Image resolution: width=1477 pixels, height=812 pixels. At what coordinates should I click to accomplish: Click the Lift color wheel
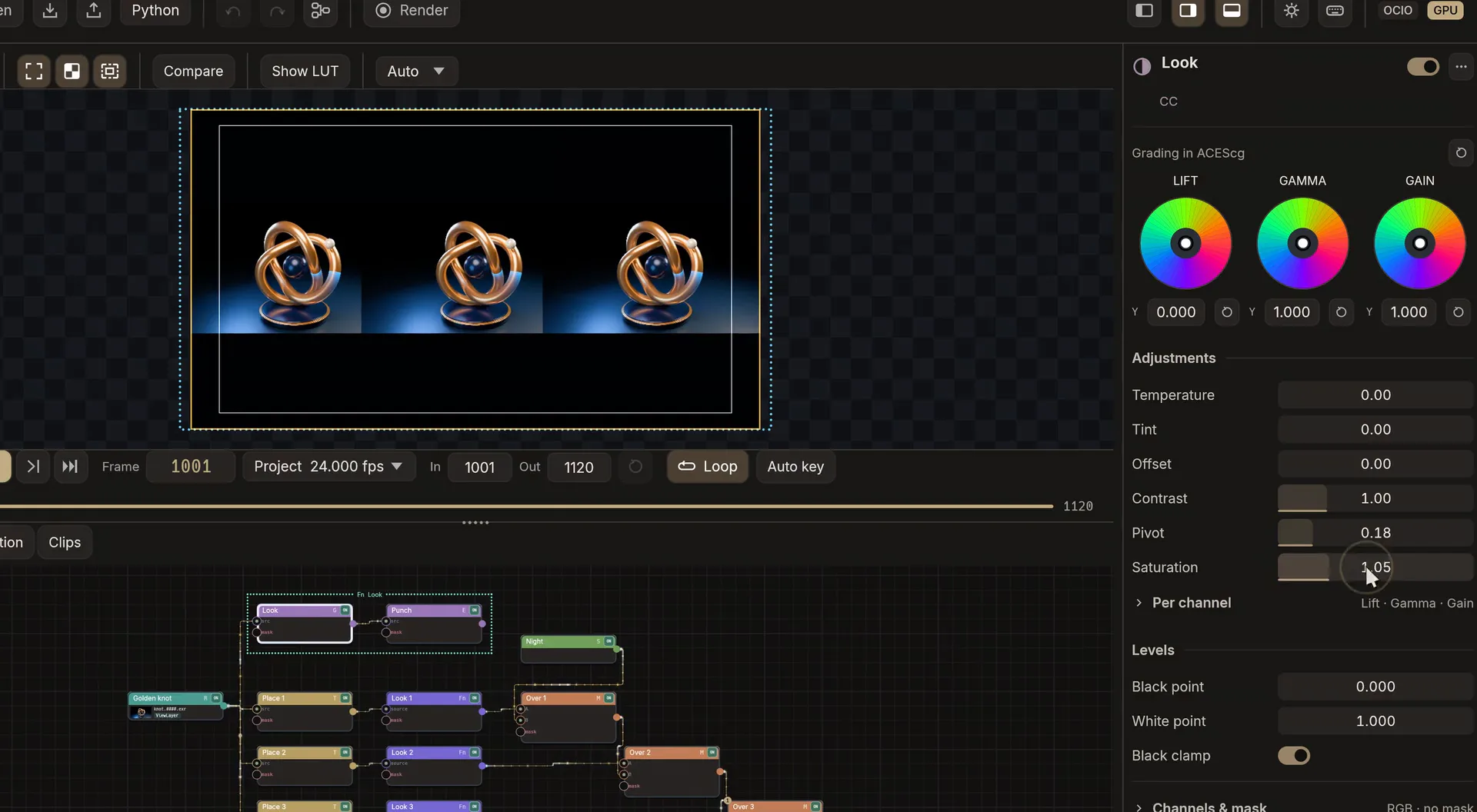click(1185, 244)
